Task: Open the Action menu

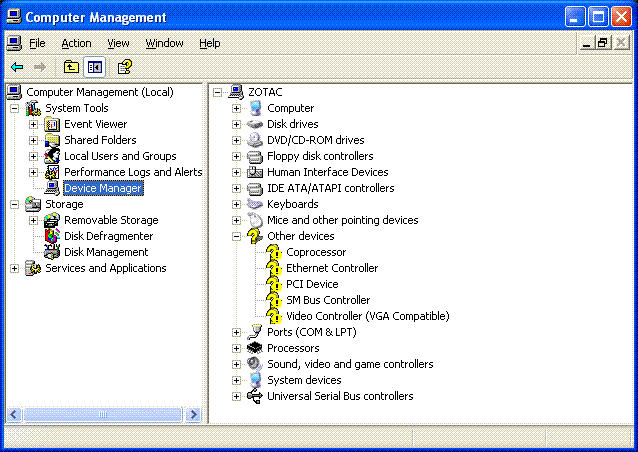Action: click(x=76, y=43)
